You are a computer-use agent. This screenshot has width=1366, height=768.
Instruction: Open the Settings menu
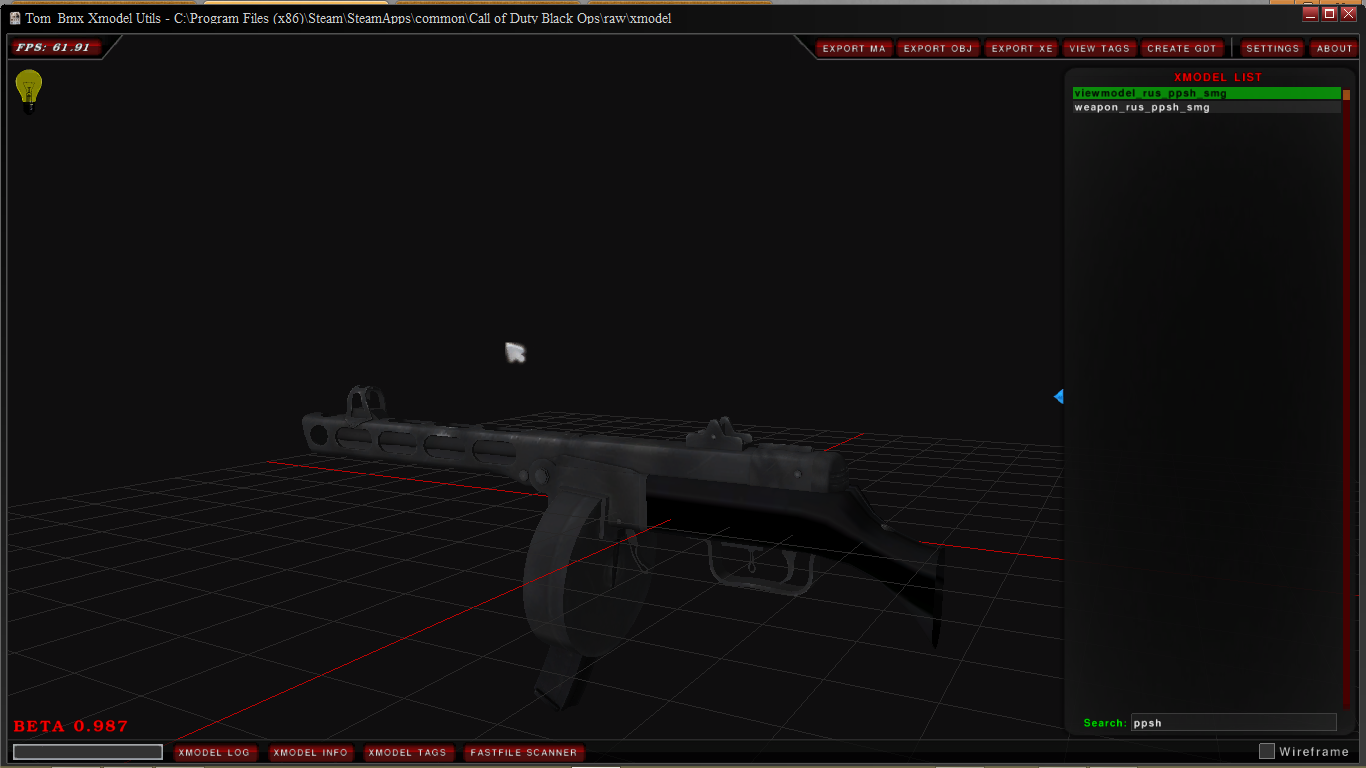1272,48
